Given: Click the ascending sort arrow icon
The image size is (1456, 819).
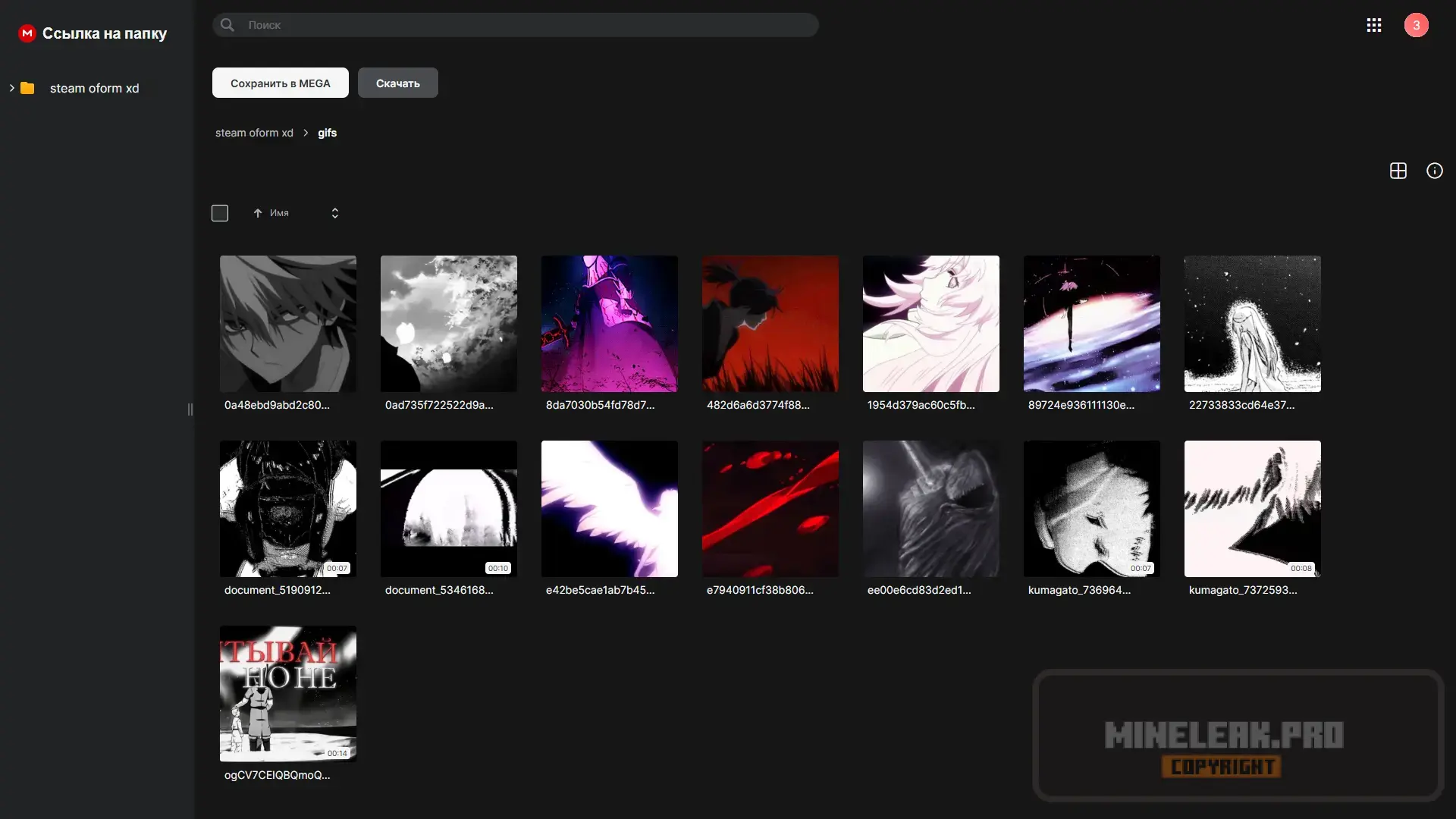Looking at the screenshot, I should coord(258,213).
